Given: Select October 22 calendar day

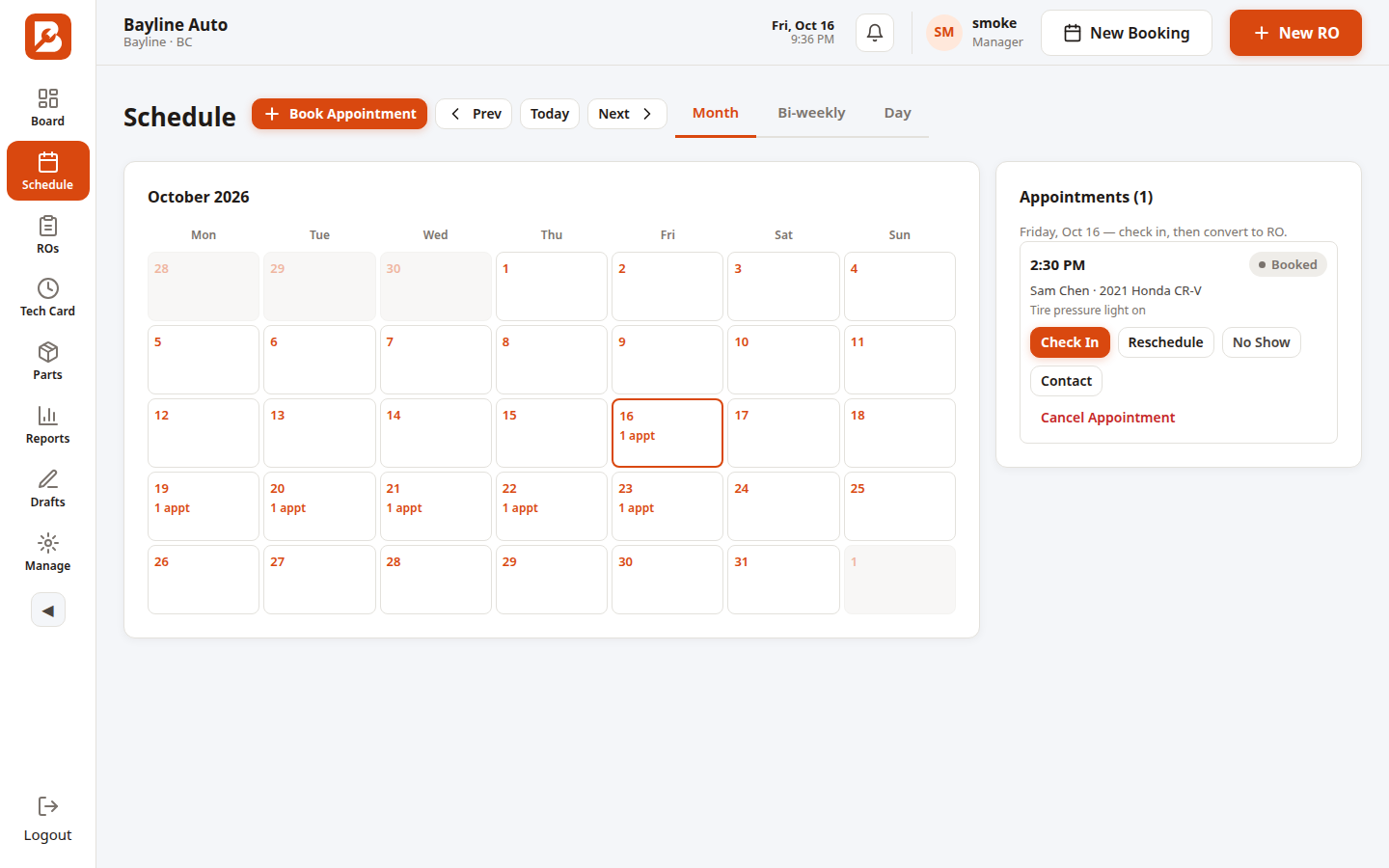Looking at the screenshot, I should point(552,506).
